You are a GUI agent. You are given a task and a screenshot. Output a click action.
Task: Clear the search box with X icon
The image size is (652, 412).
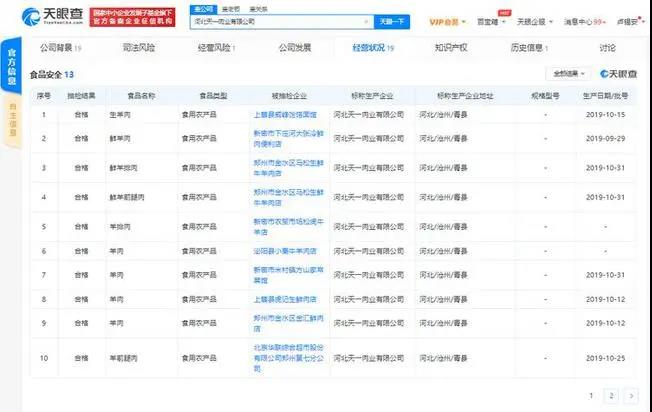point(366,21)
